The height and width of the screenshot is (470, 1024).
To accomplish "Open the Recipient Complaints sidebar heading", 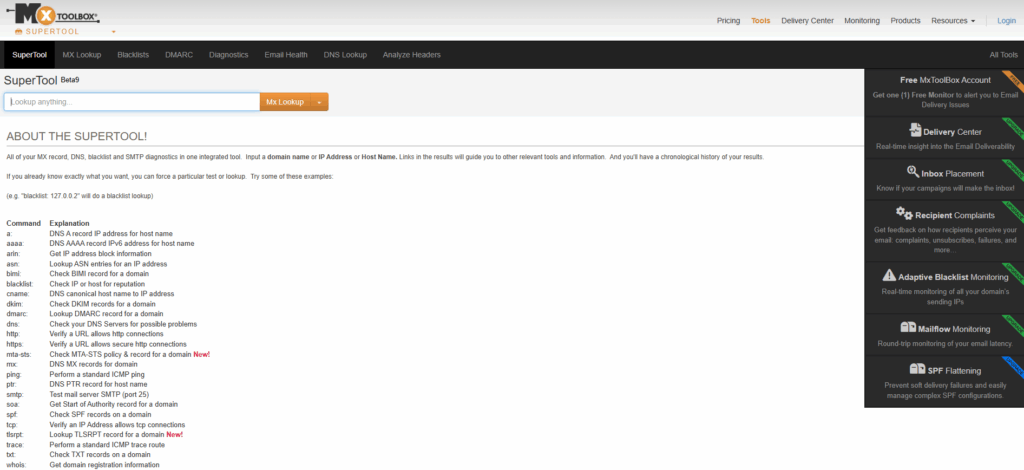I will point(955,215).
